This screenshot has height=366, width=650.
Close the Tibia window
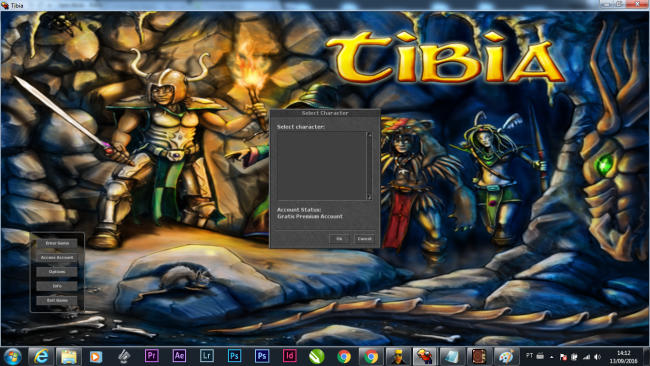tap(638, 4)
